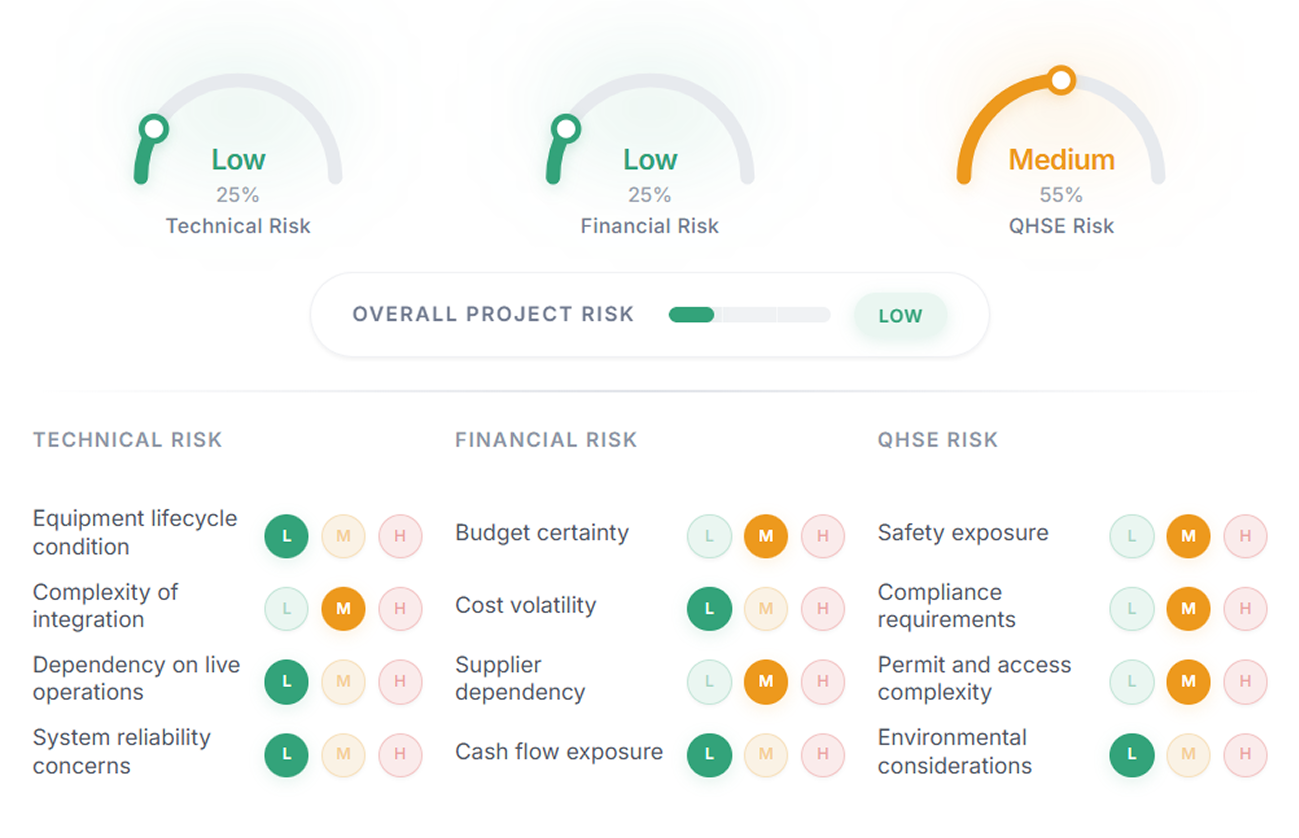
Task: Select Medium for System reliability concerns
Action: click(343, 756)
